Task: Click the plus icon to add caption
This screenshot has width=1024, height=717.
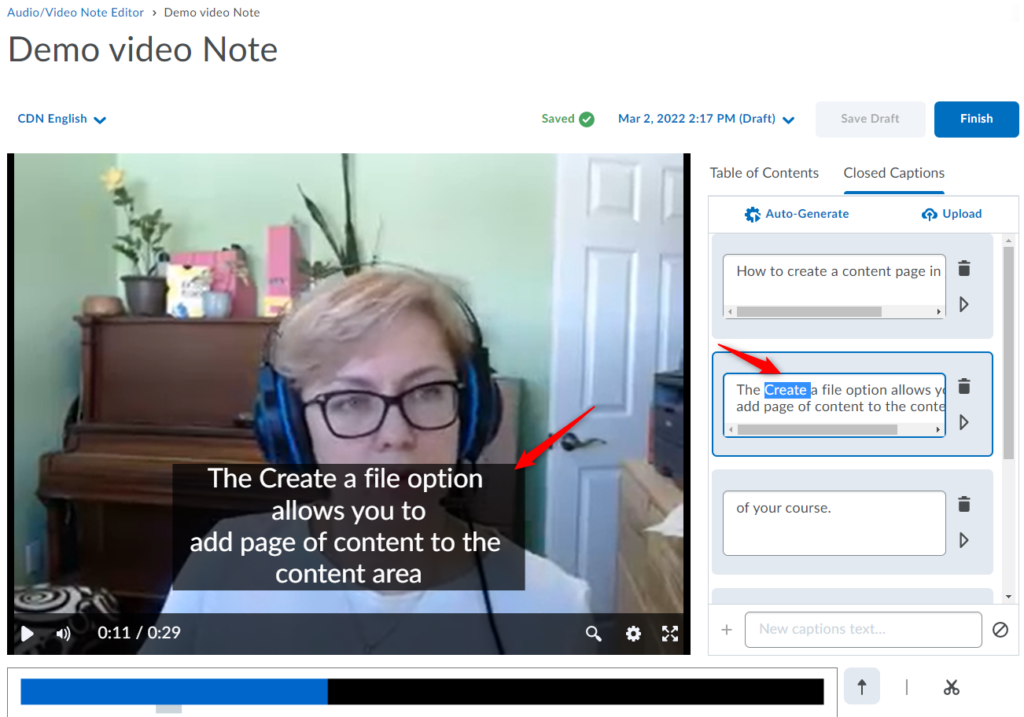Action: [x=727, y=630]
